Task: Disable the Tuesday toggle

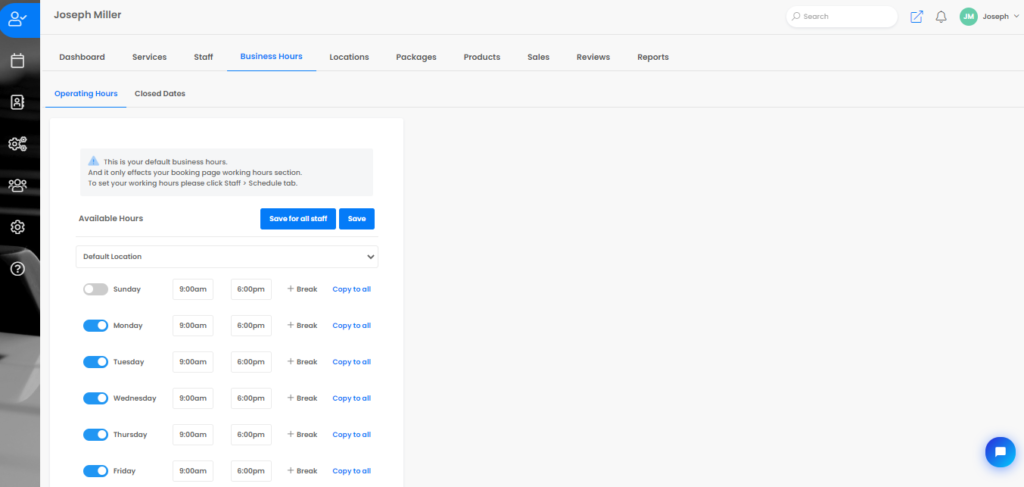Action: (x=95, y=362)
